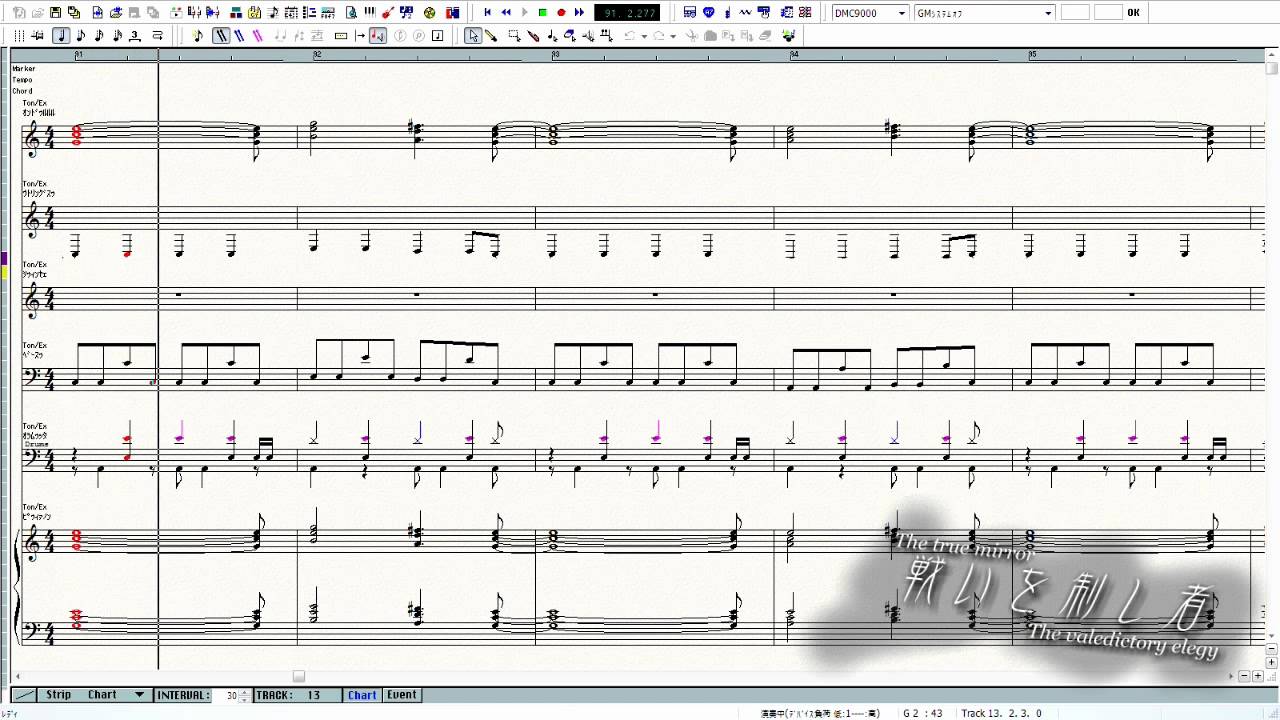Screen dimensions: 1280x720
Task: Switch to the Chart tab
Action: click(362, 695)
